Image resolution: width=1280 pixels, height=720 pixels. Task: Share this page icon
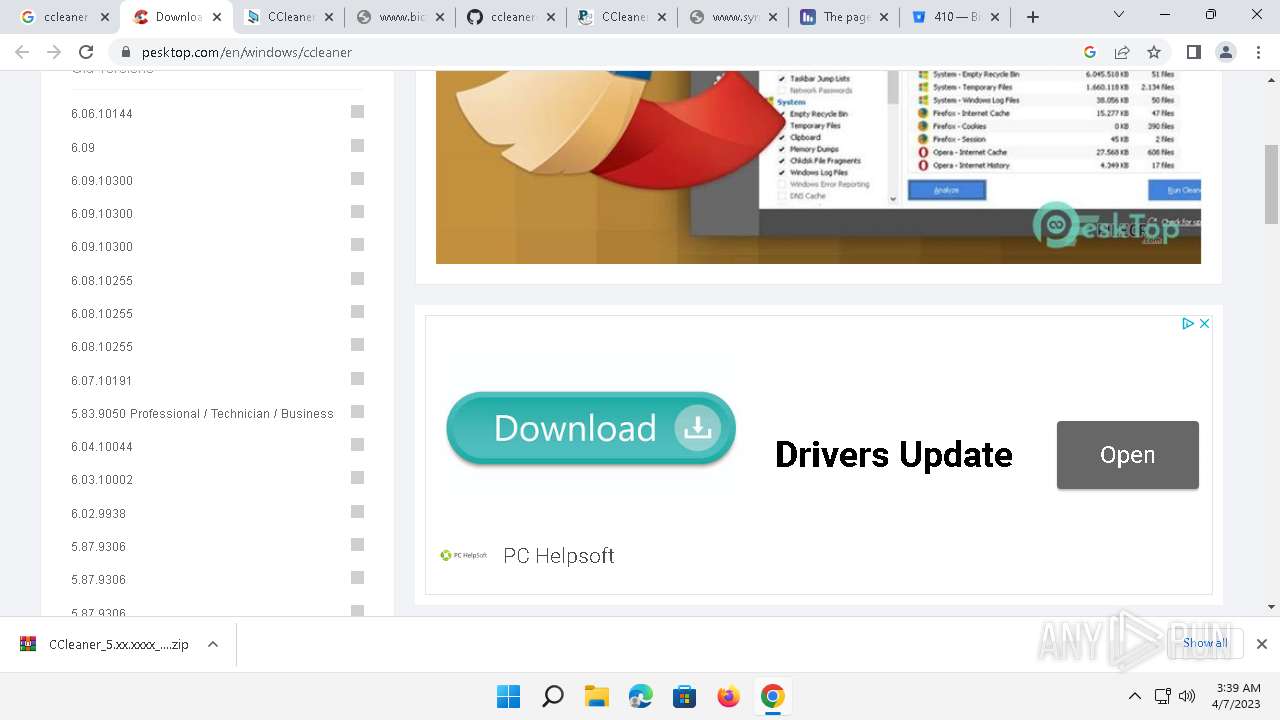point(1122,52)
